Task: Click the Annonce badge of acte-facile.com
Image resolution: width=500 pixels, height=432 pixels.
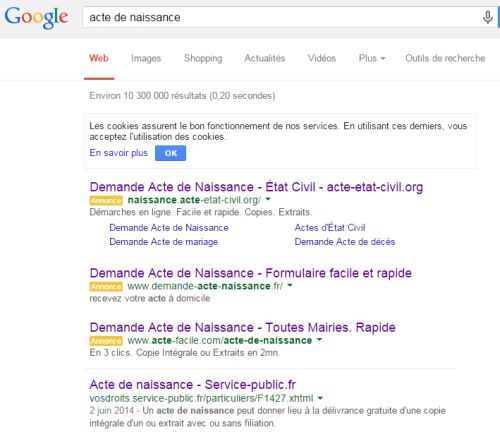Action: pyautogui.click(x=106, y=341)
